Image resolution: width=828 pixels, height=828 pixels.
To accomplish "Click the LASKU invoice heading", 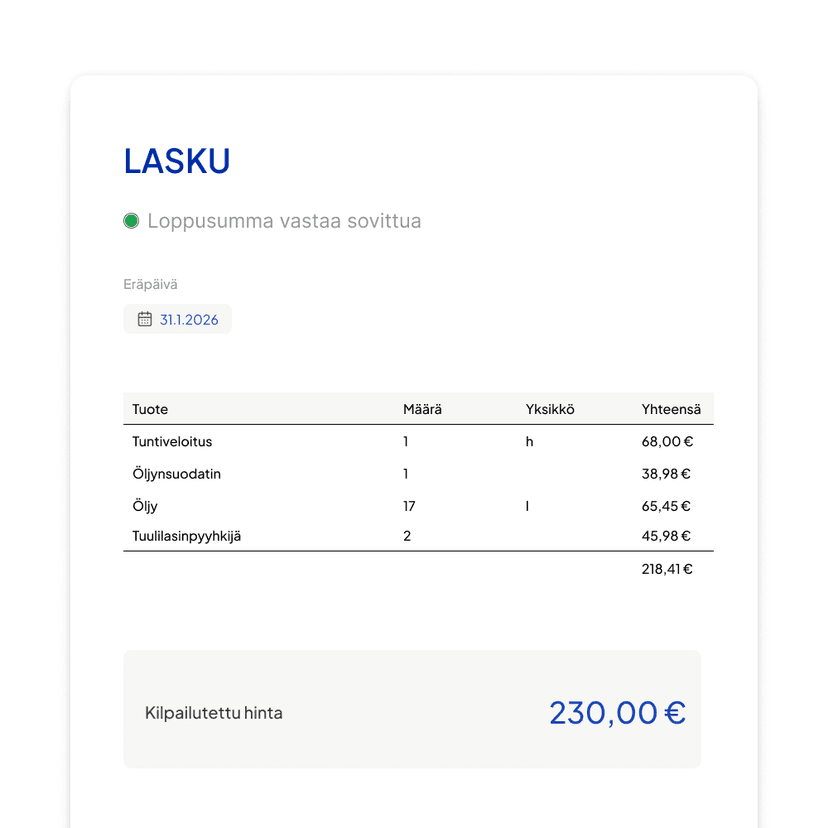I will click(x=176, y=160).
